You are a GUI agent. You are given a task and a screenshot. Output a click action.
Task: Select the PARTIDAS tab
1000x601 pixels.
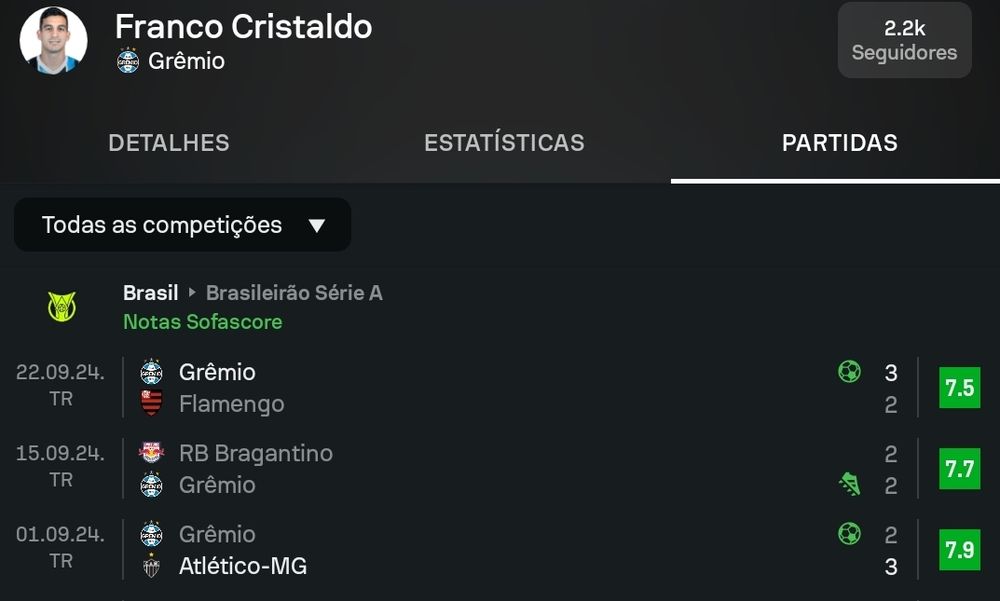tap(839, 143)
